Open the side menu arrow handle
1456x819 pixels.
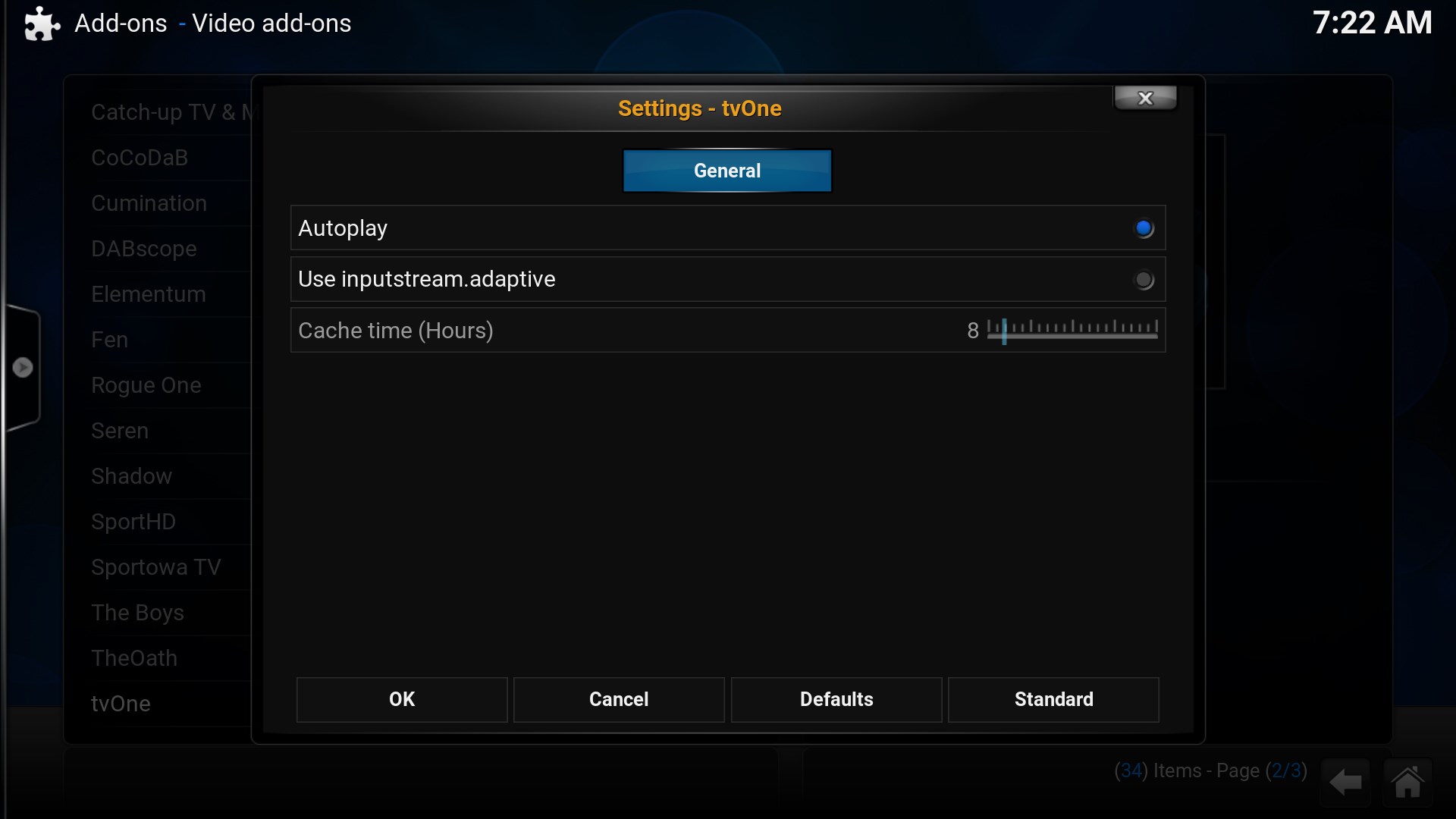(x=23, y=368)
